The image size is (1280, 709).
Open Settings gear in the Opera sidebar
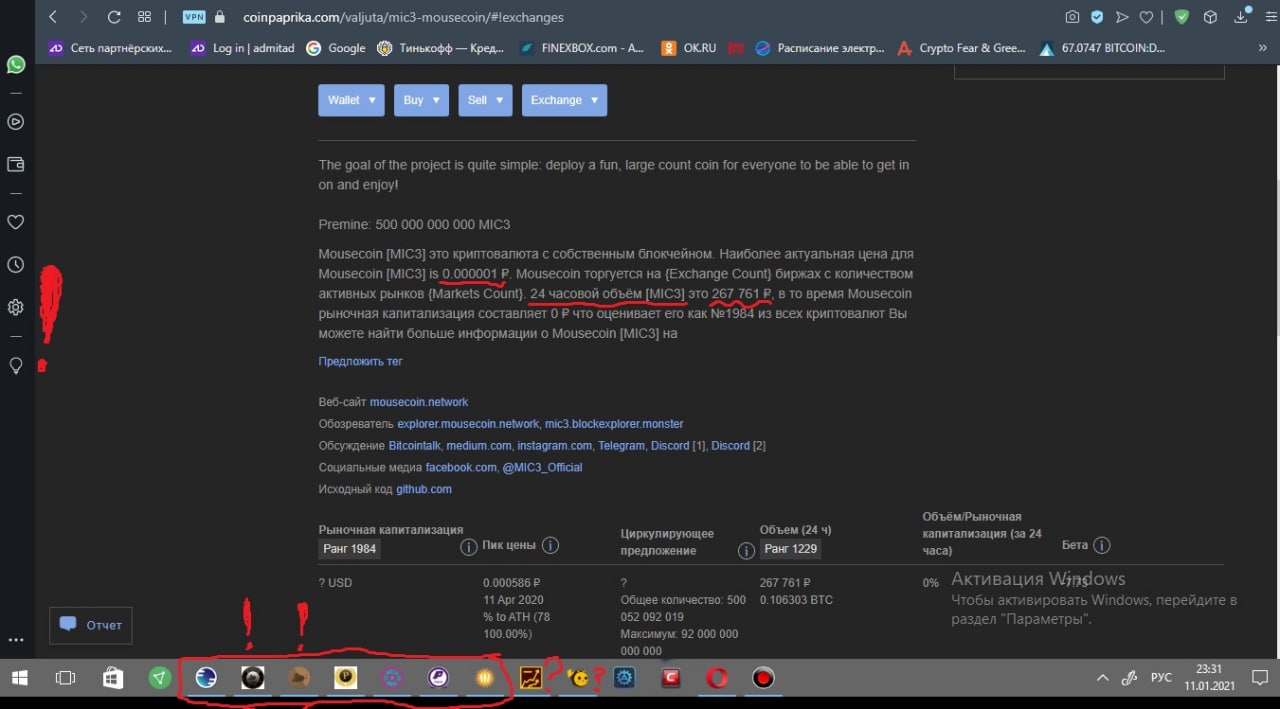point(16,308)
